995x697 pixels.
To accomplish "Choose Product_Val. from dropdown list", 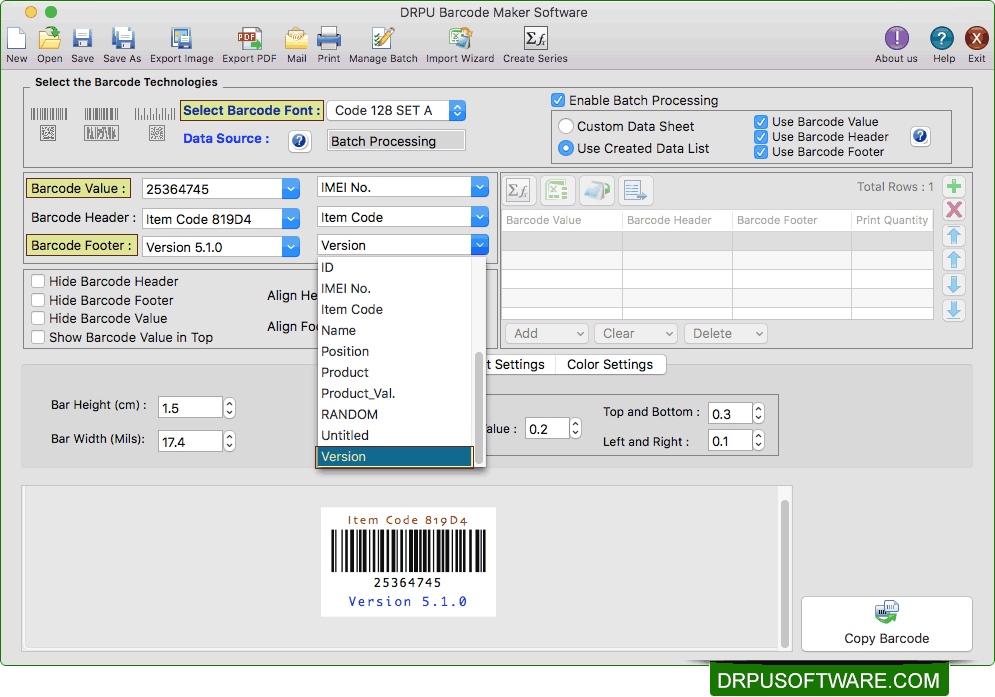I will 395,393.
